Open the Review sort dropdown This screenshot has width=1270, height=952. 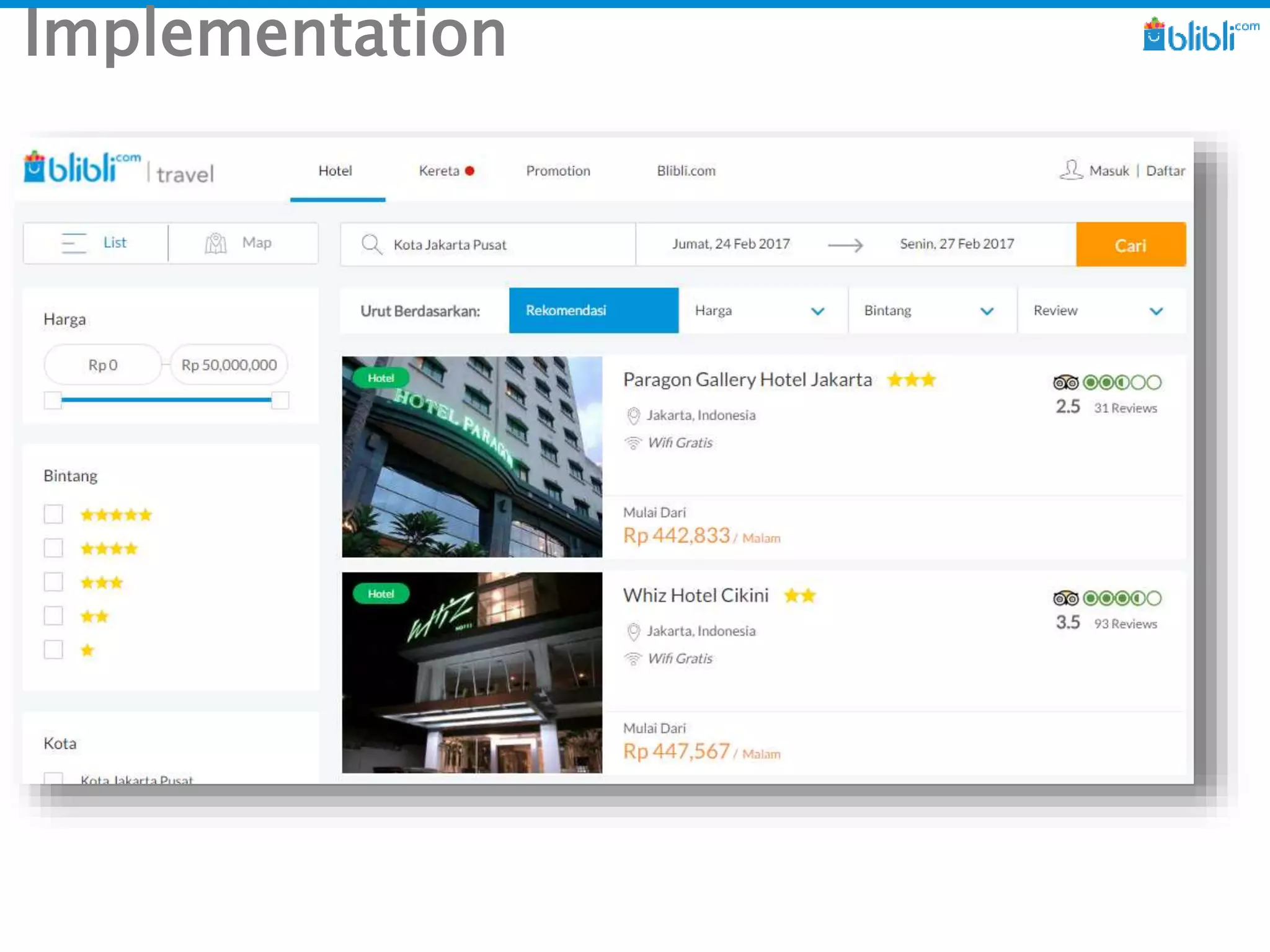click(1102, 311)
